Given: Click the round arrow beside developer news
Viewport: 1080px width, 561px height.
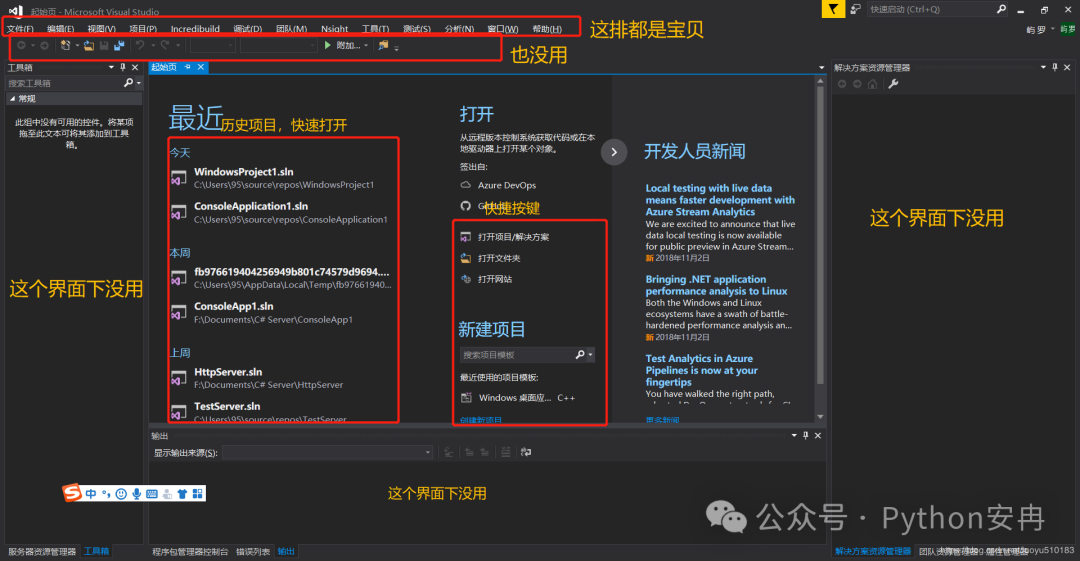Looking at the screenshot, I should coord(613,151).
